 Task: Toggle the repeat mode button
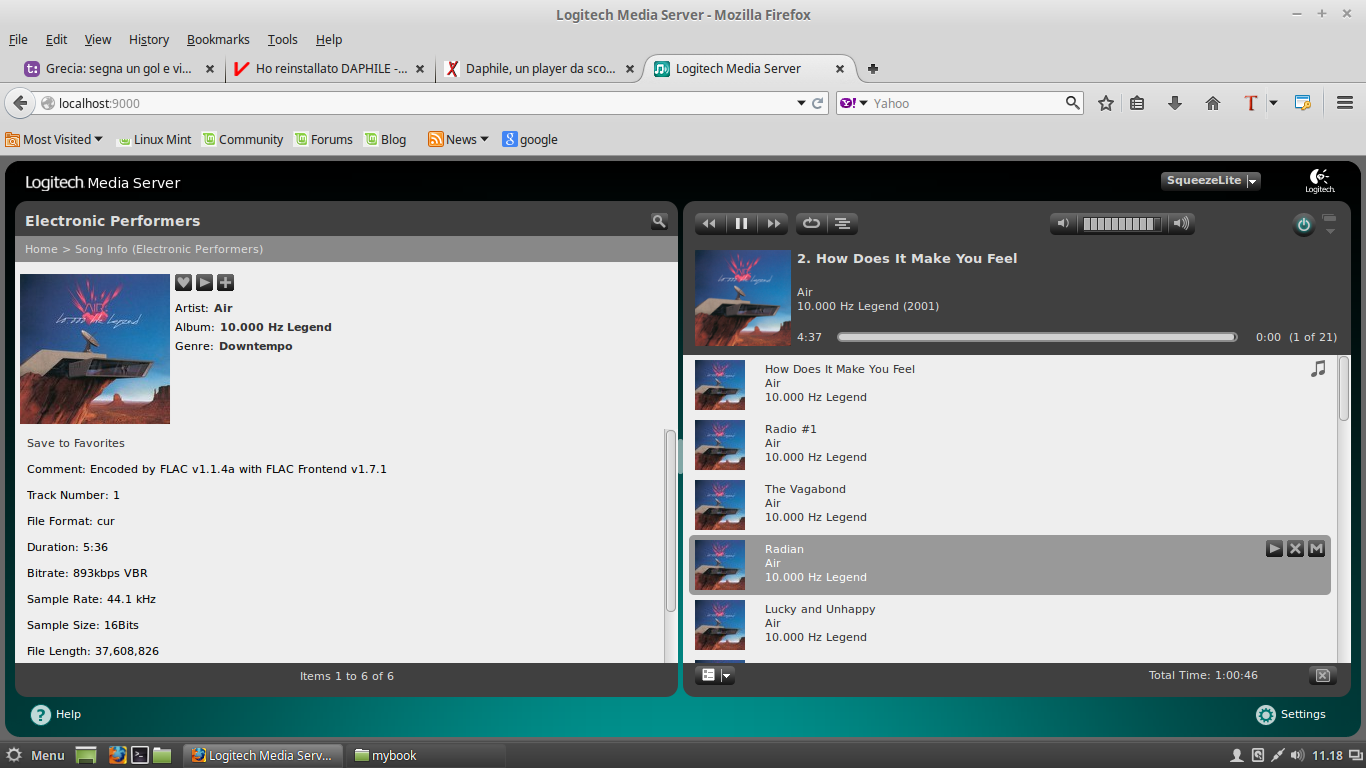pyautogui.click(x=811, y=224)
